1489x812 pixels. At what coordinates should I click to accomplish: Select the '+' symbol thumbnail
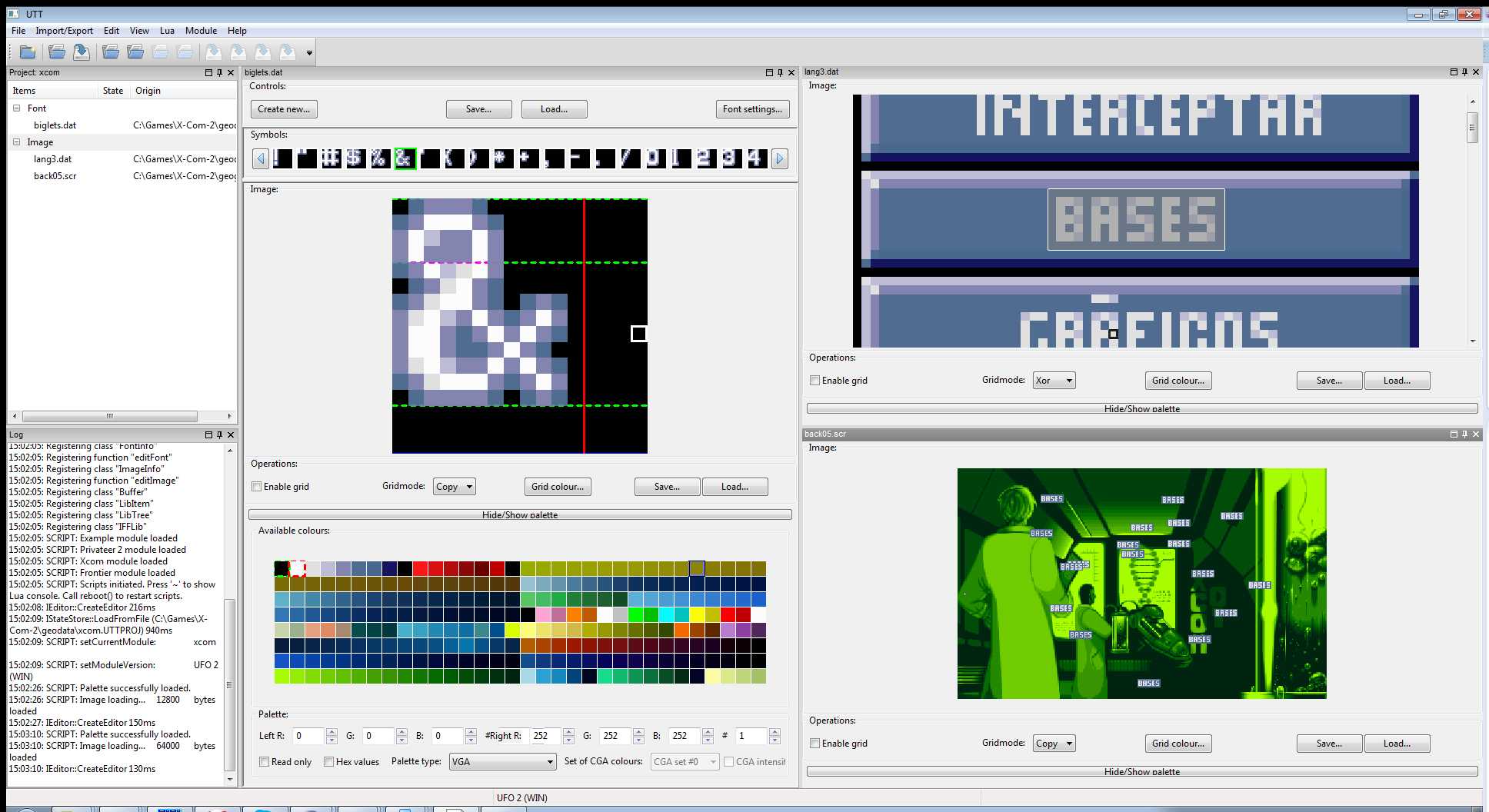[x=528, y=158]
